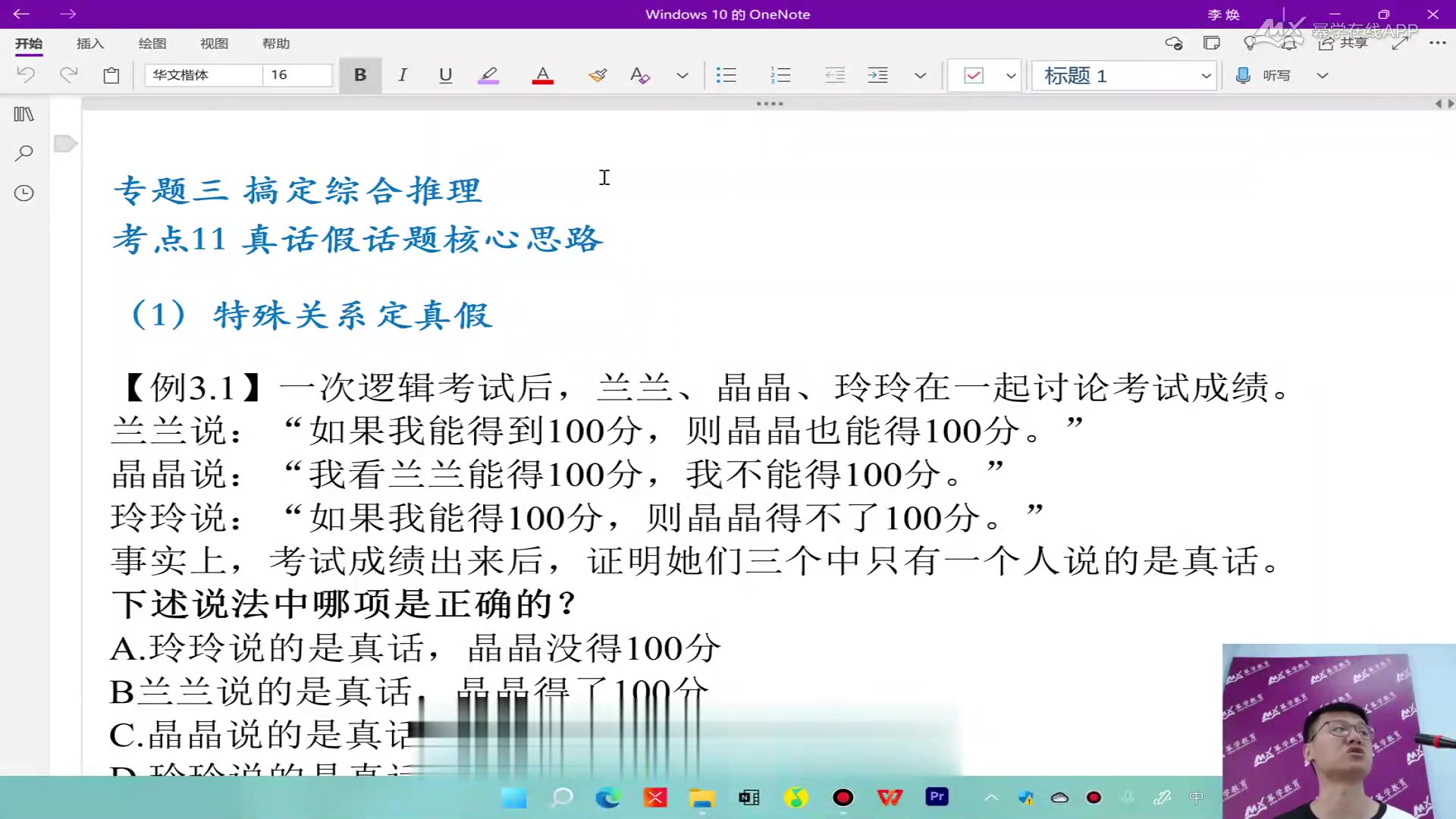The image size is (1456, 819).
Task: Click the dictate microphone icon
Action: [x=1243, y=75]
